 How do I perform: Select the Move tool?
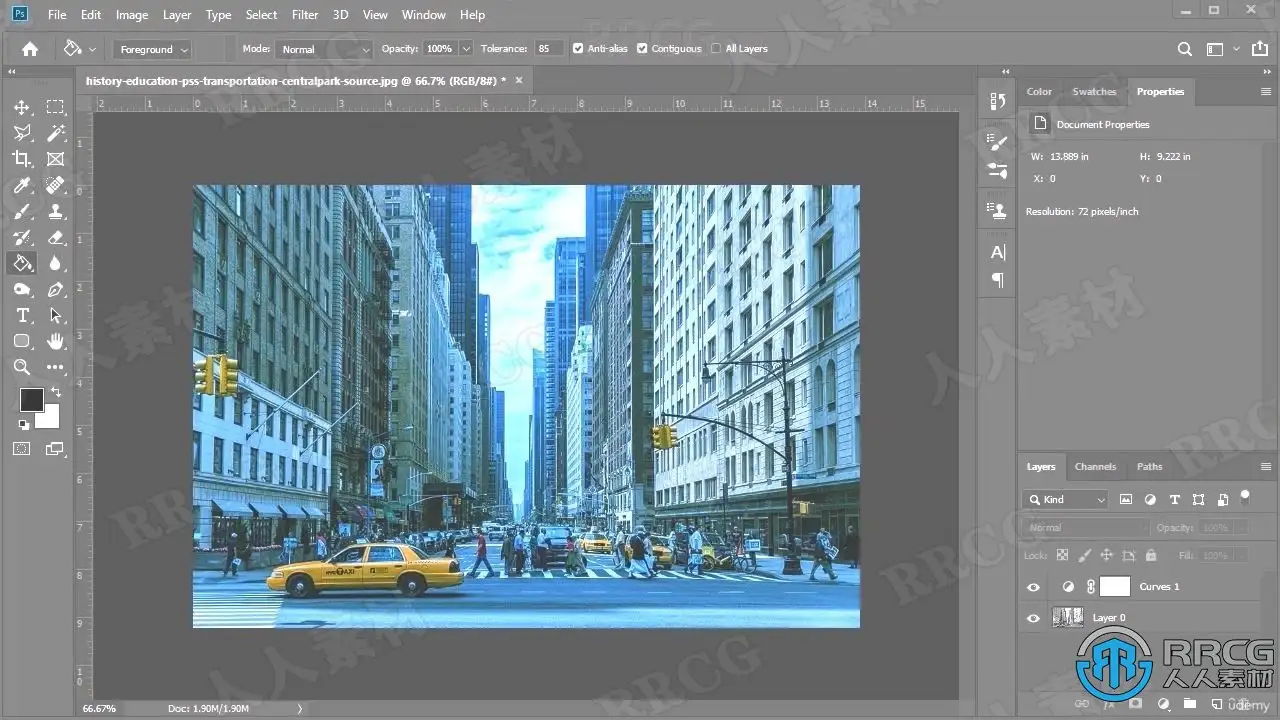click(x=22, y=107)
